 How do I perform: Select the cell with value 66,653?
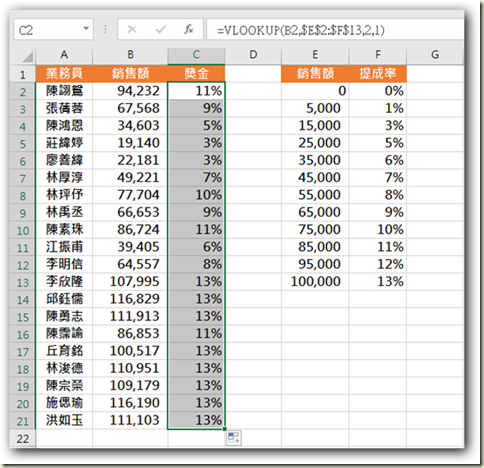[x=130, y=212]
